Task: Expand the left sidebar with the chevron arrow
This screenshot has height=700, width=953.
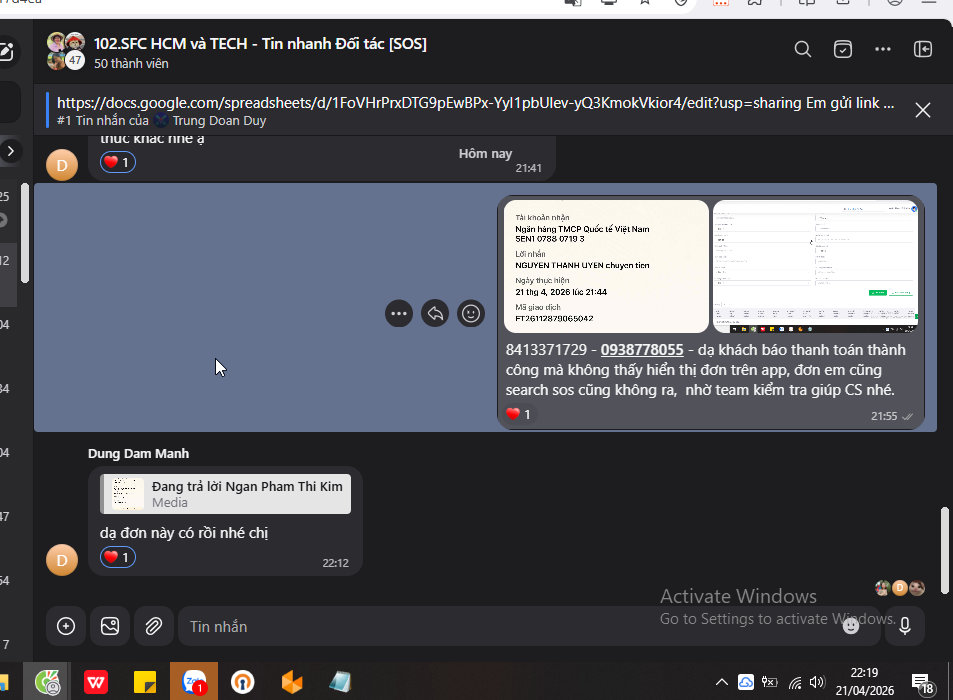Action: pos(10,151)
